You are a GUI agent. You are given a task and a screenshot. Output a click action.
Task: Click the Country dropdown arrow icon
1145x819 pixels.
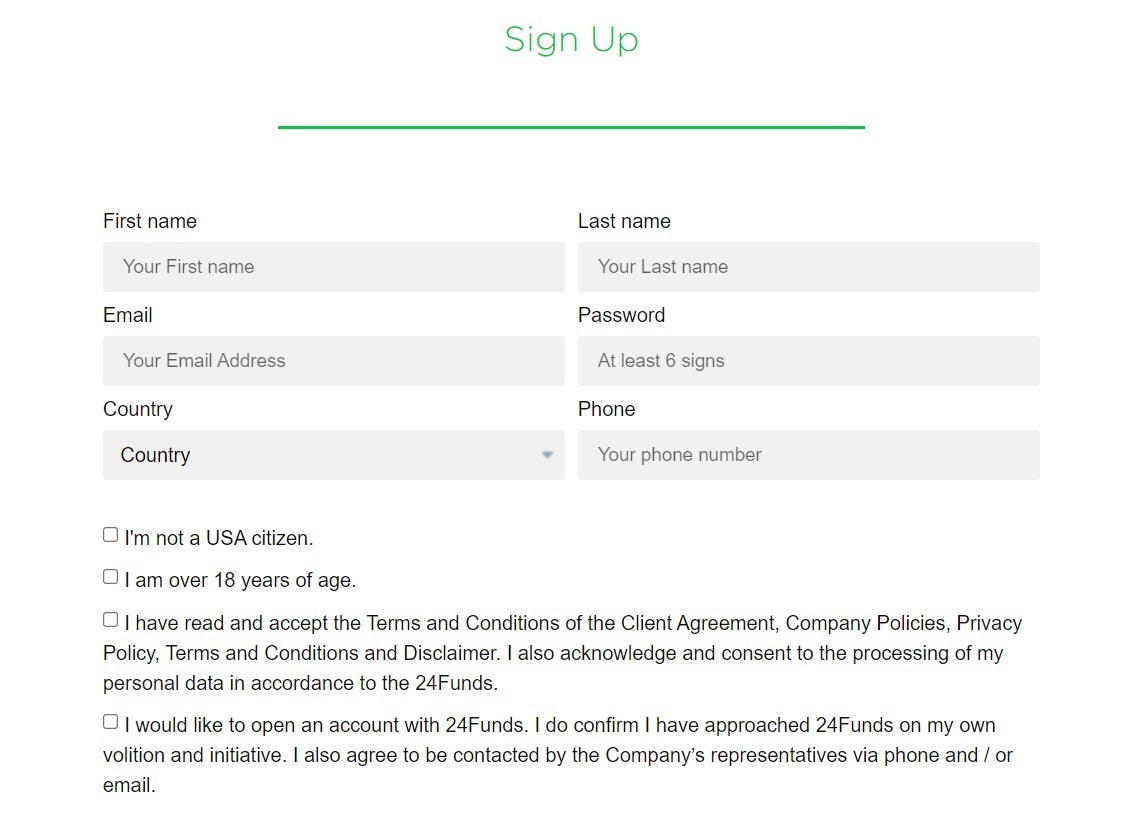click(547, 455)
